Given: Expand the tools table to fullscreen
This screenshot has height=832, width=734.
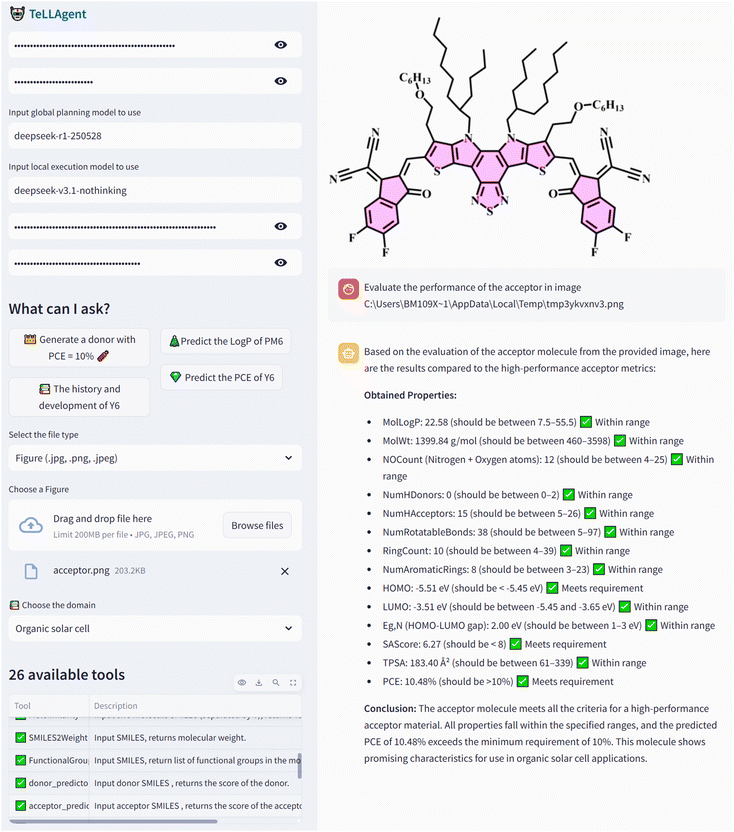Looking at the screenshot, I should click(x=293, y=683).
